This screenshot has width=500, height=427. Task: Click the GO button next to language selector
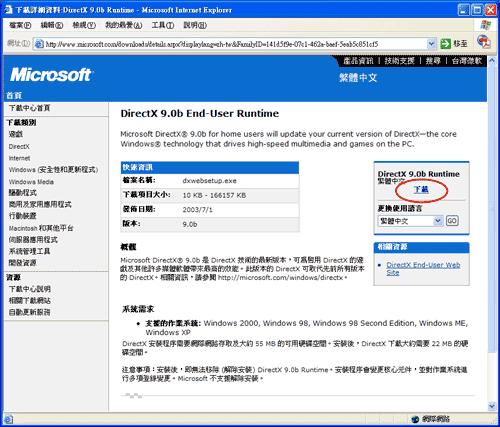coord(452,221)
